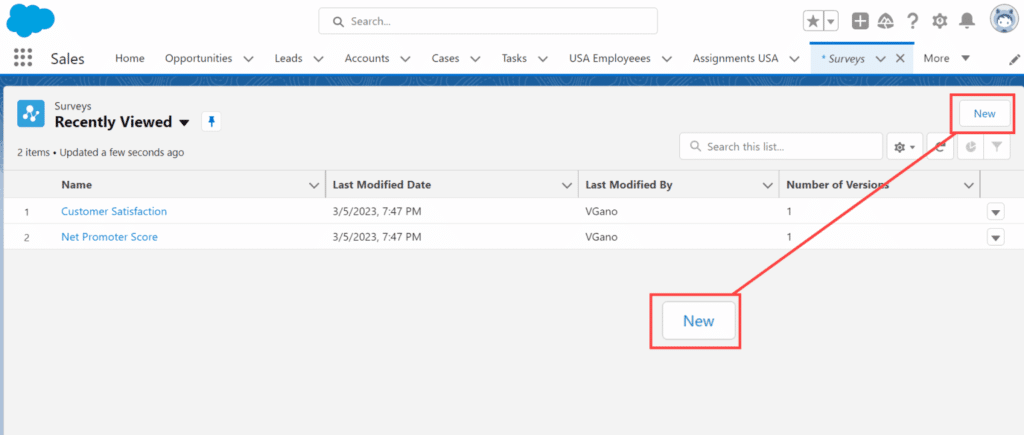Open the Net Promoter Score survey

tap(109, 237)
